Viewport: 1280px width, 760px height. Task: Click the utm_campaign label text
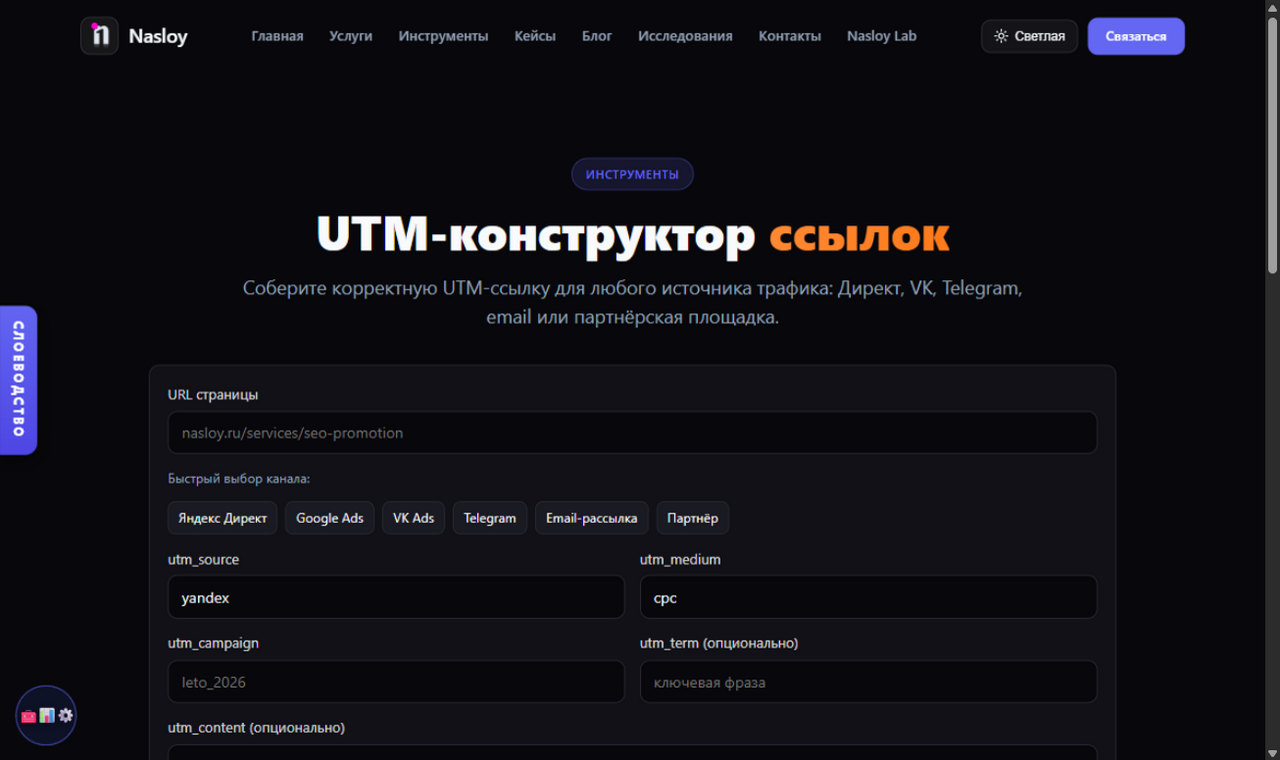click(x=213, y=643)
